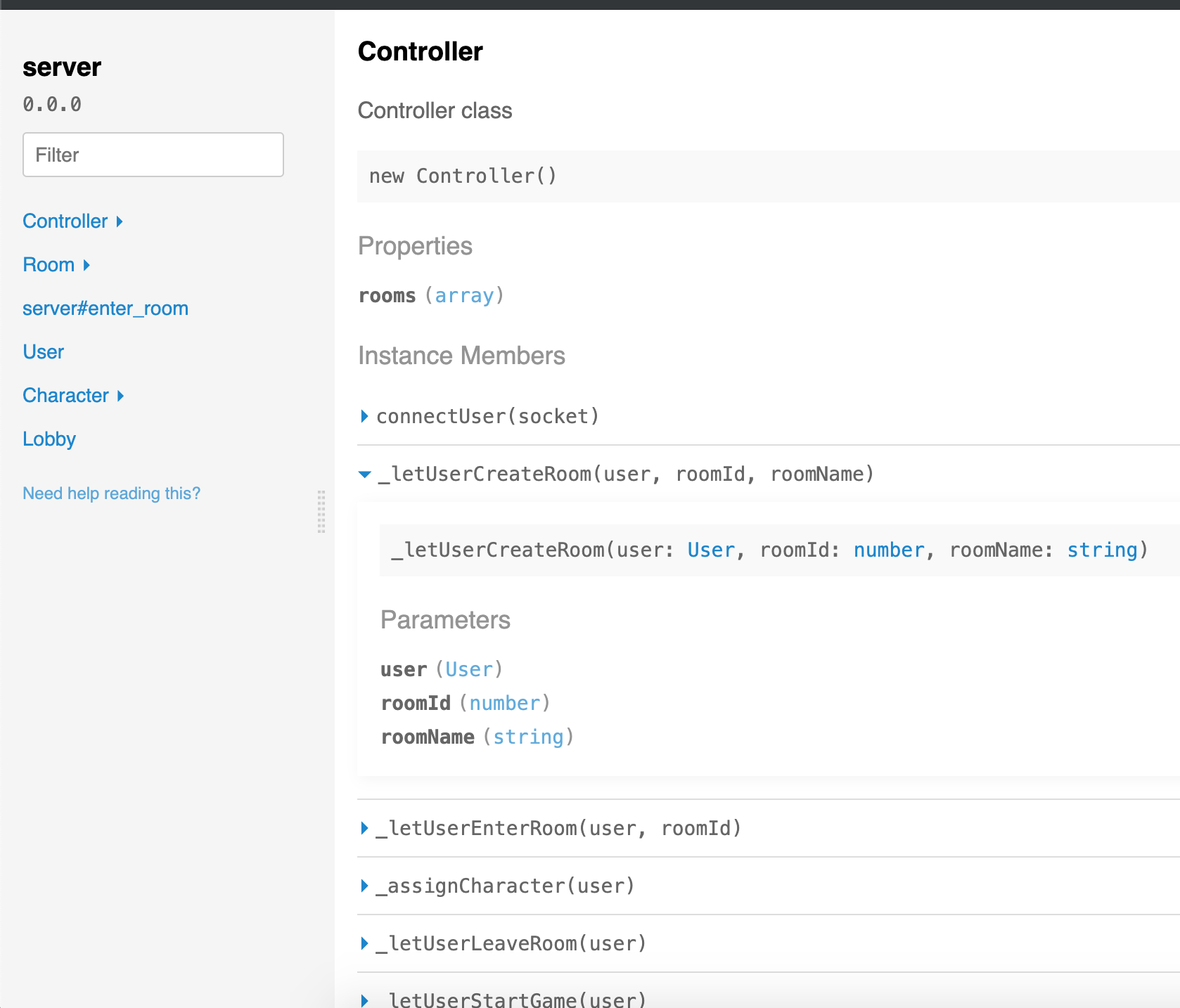The height and width of the screenshot is (1008, 1180).
Task: Click the Filter input field
Action: point(153,155)
